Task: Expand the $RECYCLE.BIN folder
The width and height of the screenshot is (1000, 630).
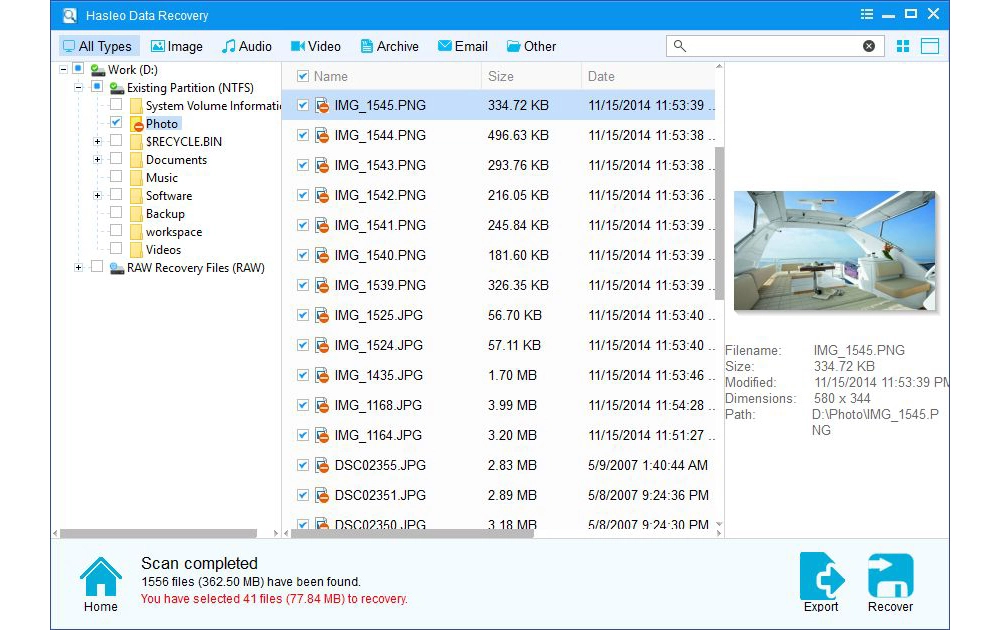Action: (x=98, y=142)
